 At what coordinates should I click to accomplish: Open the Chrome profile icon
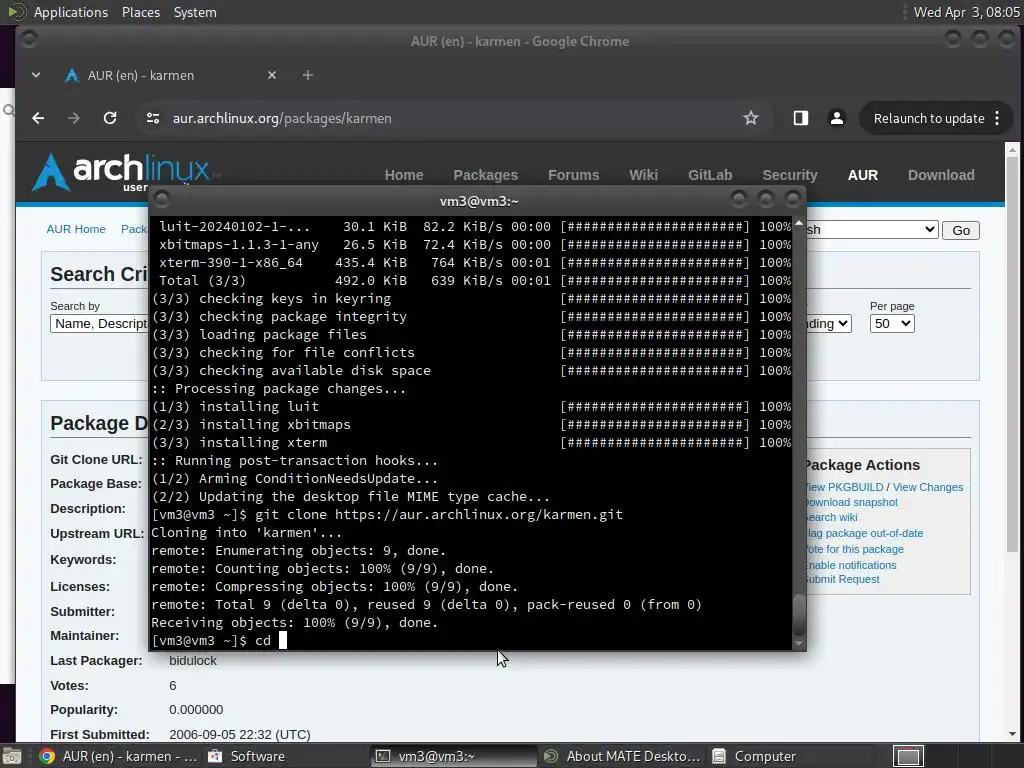pyautogui.click(x=837, y=118)
